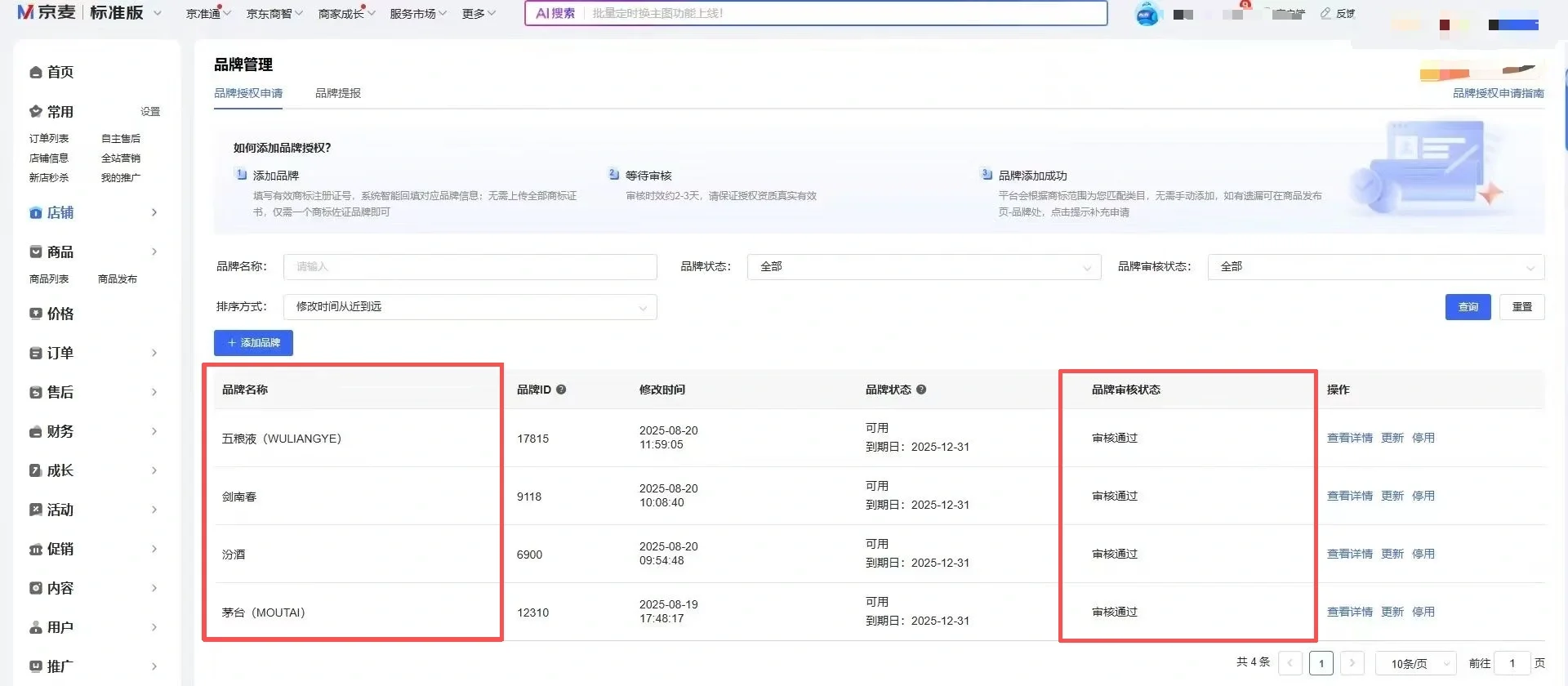Image resolution: width=1568 pixels, height=686 pixels.
Task: Click the 推广 marketing icon
Action: click(x=36, y=666)
